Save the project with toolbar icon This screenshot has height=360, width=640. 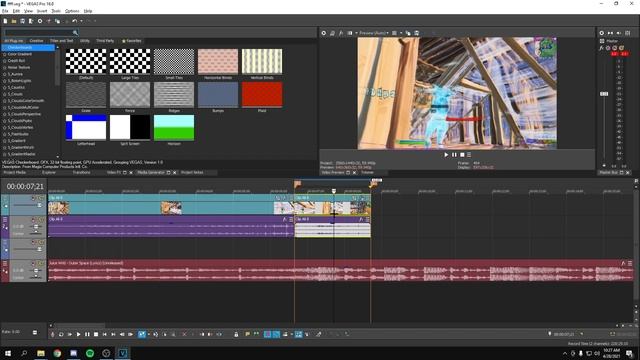[x=22, y=21]
